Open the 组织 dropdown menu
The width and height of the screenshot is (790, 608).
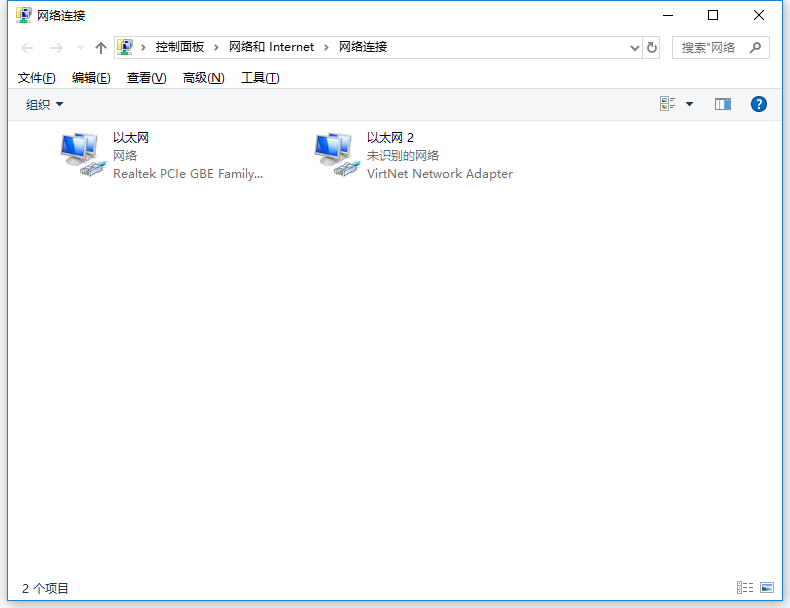pos(44,104)
